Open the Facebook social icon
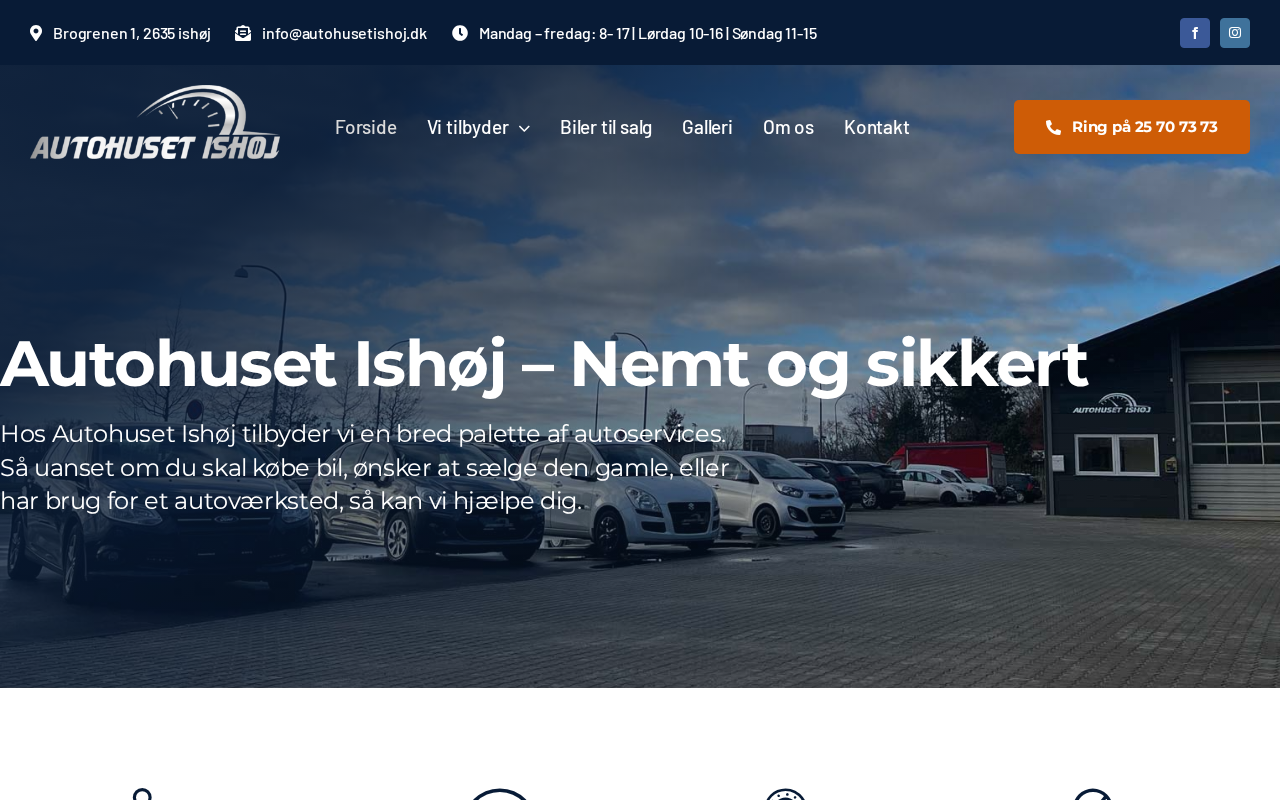Image resolution: width=1280 pixels, height=800 pixels. click(x=1195, y=33)
